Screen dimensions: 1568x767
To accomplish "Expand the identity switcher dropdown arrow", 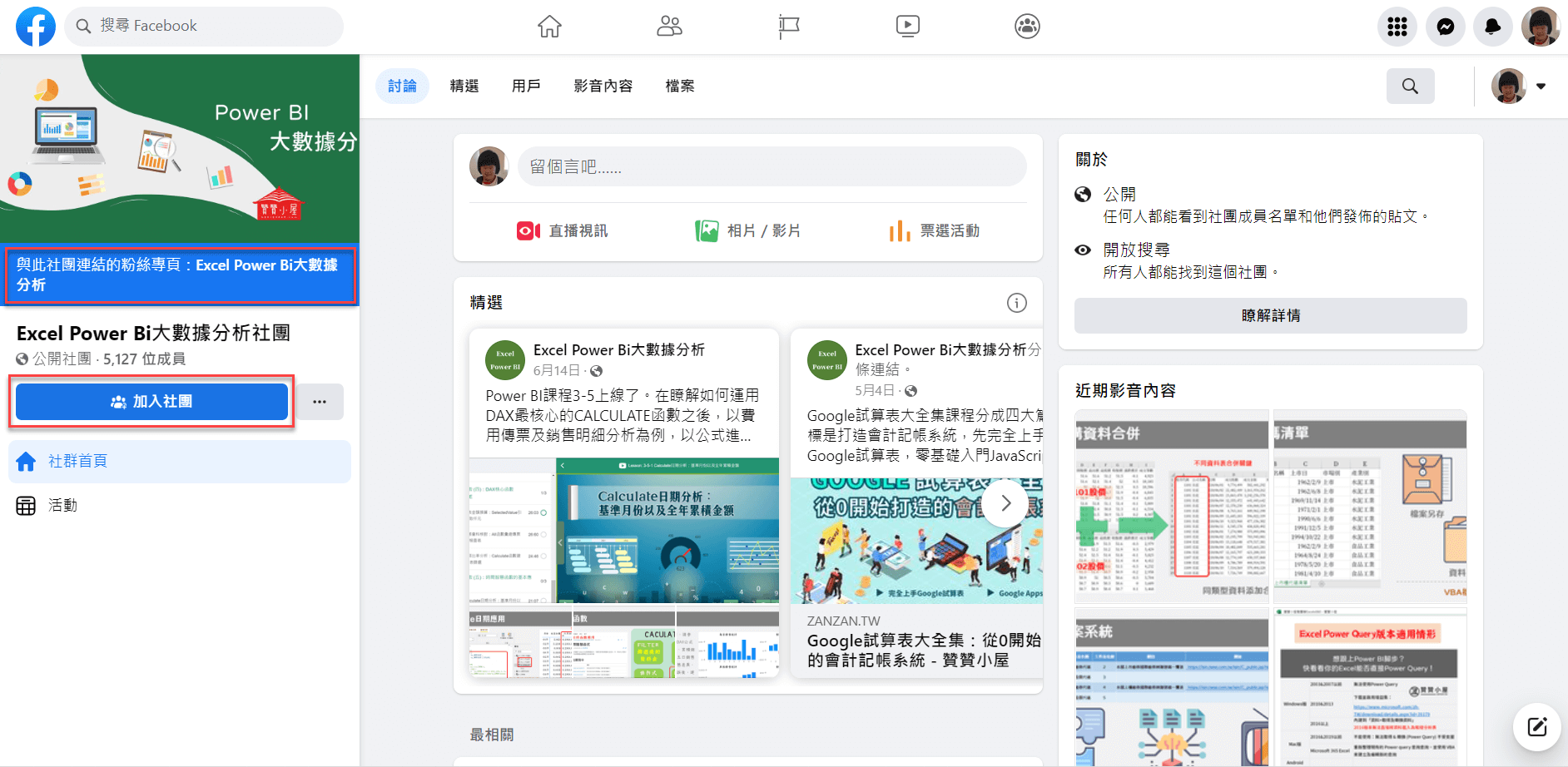I will (x=1541, y=86).
